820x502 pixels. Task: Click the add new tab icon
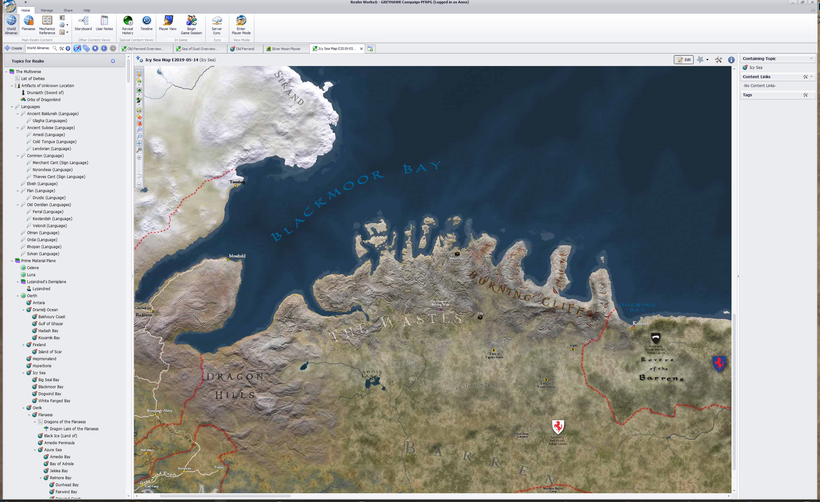point(370,49)
